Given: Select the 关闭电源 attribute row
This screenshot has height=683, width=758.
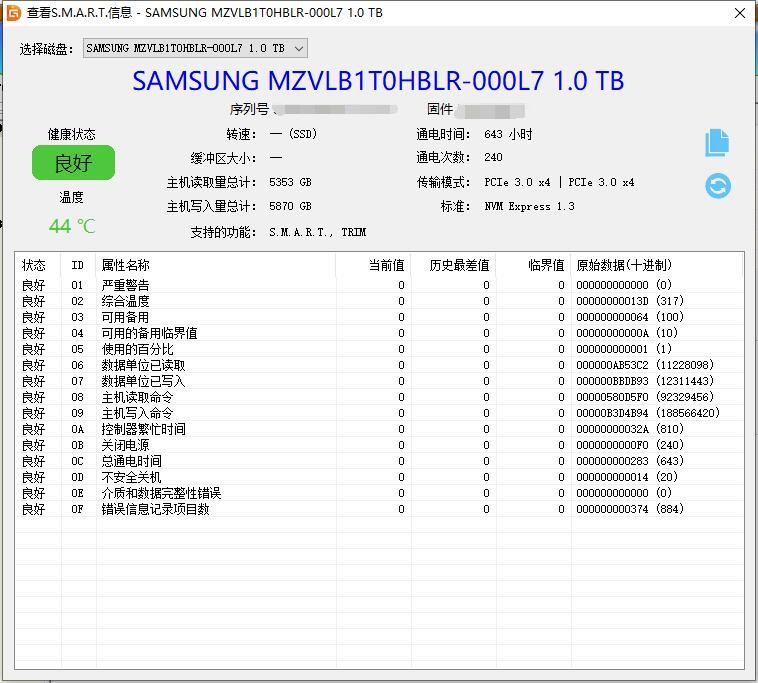Looking at the screenshot, I should pyautogui.click(x=379, y=445).
